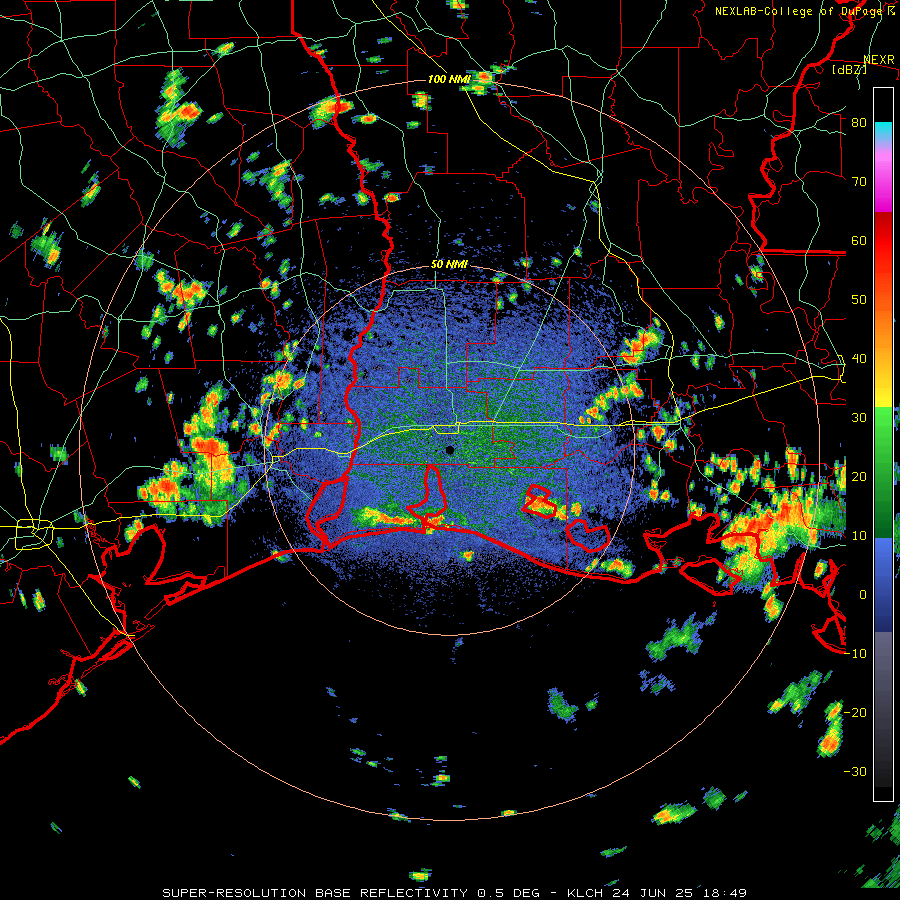Click the black KLCH radar site dot
This screenshot has height=900, width=900.
tap(450, 450)
